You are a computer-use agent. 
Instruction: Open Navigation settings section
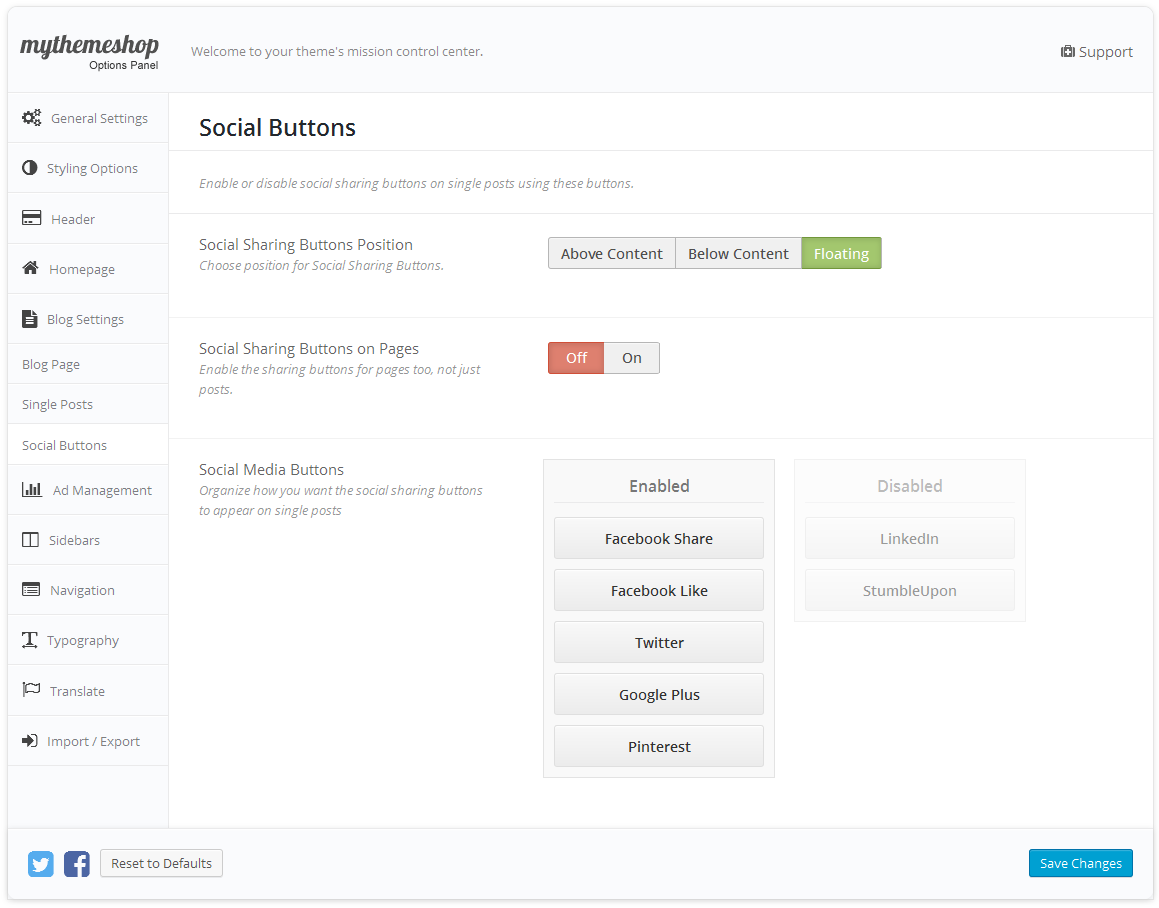click(83, 590)
